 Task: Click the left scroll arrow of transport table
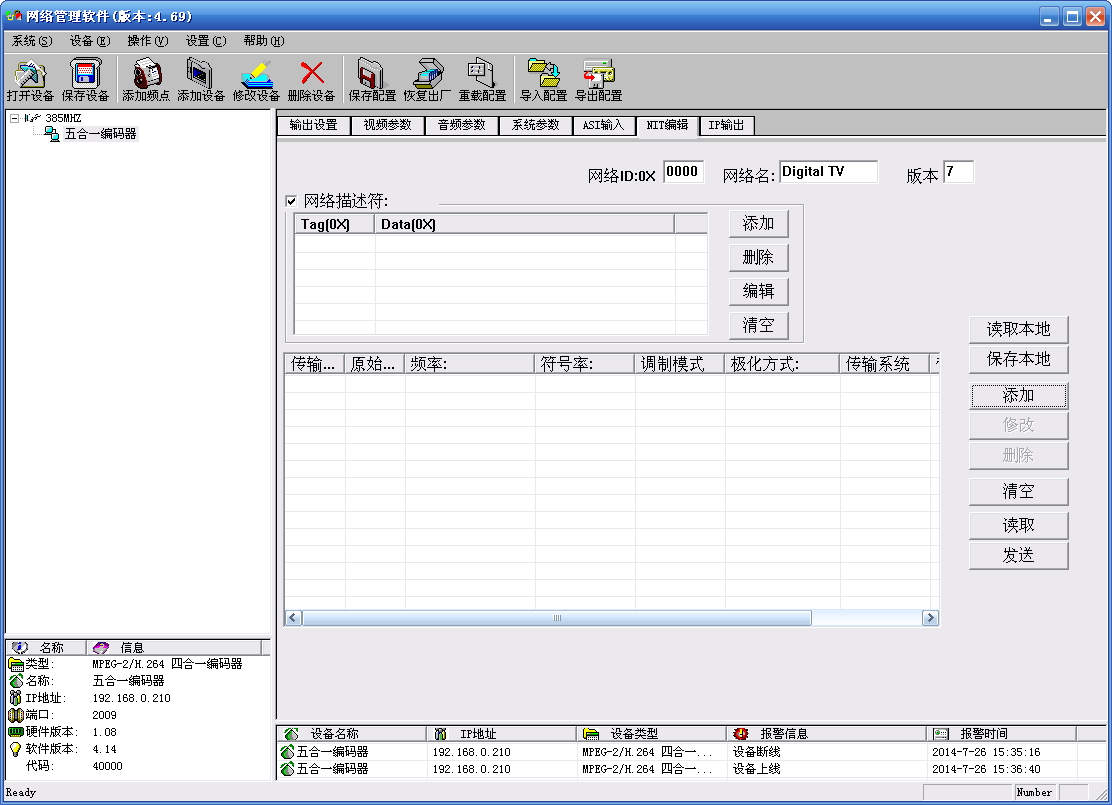pos(293,618)
